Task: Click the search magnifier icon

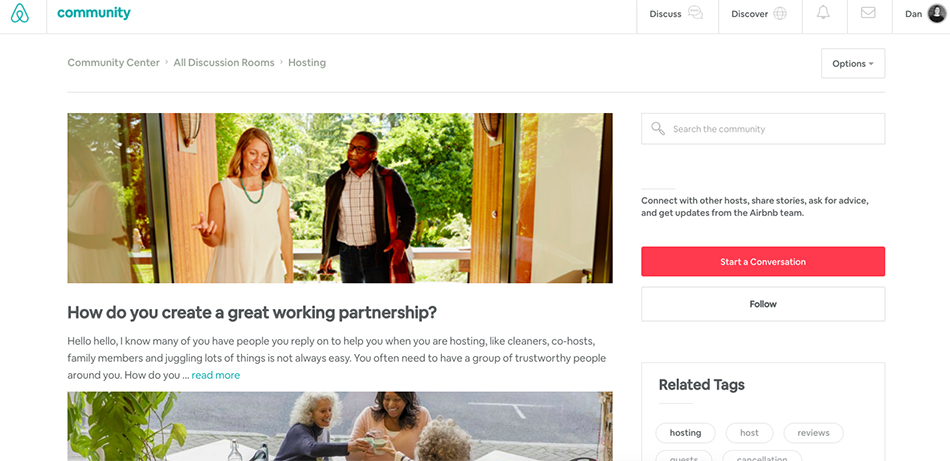Action: [657, 128]
